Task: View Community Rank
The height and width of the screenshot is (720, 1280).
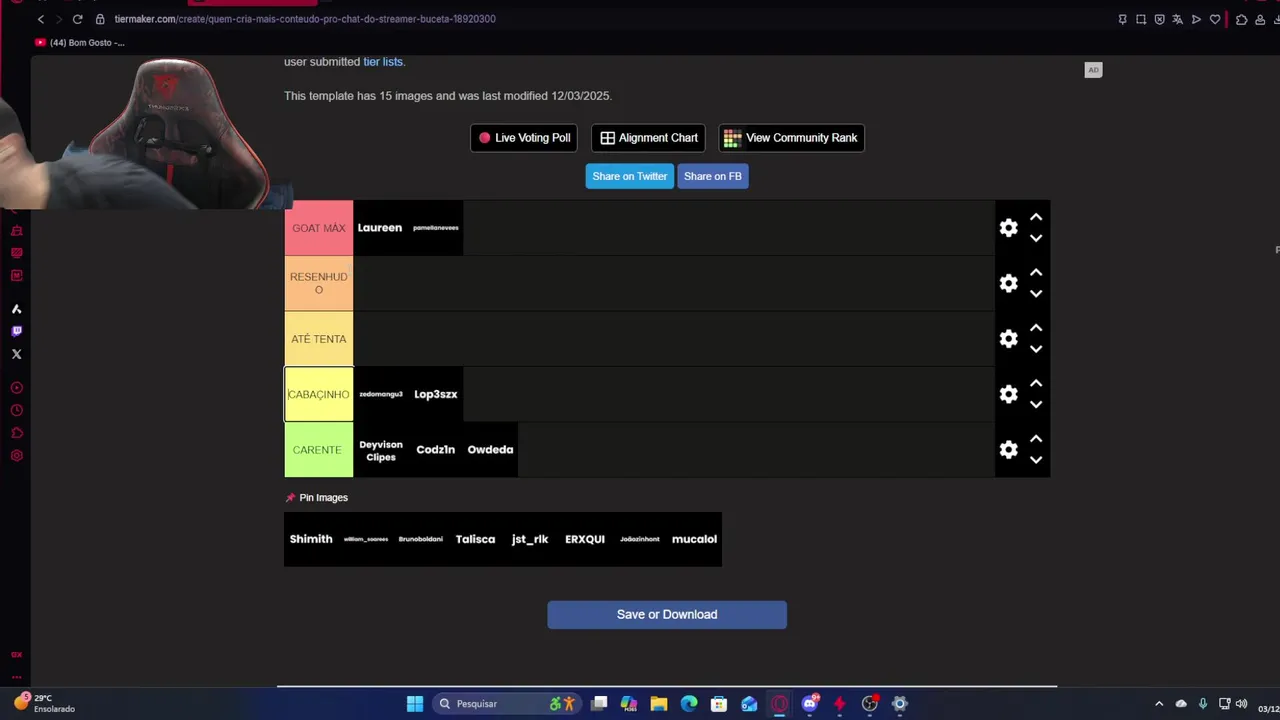Action: (x=791, y=138)
